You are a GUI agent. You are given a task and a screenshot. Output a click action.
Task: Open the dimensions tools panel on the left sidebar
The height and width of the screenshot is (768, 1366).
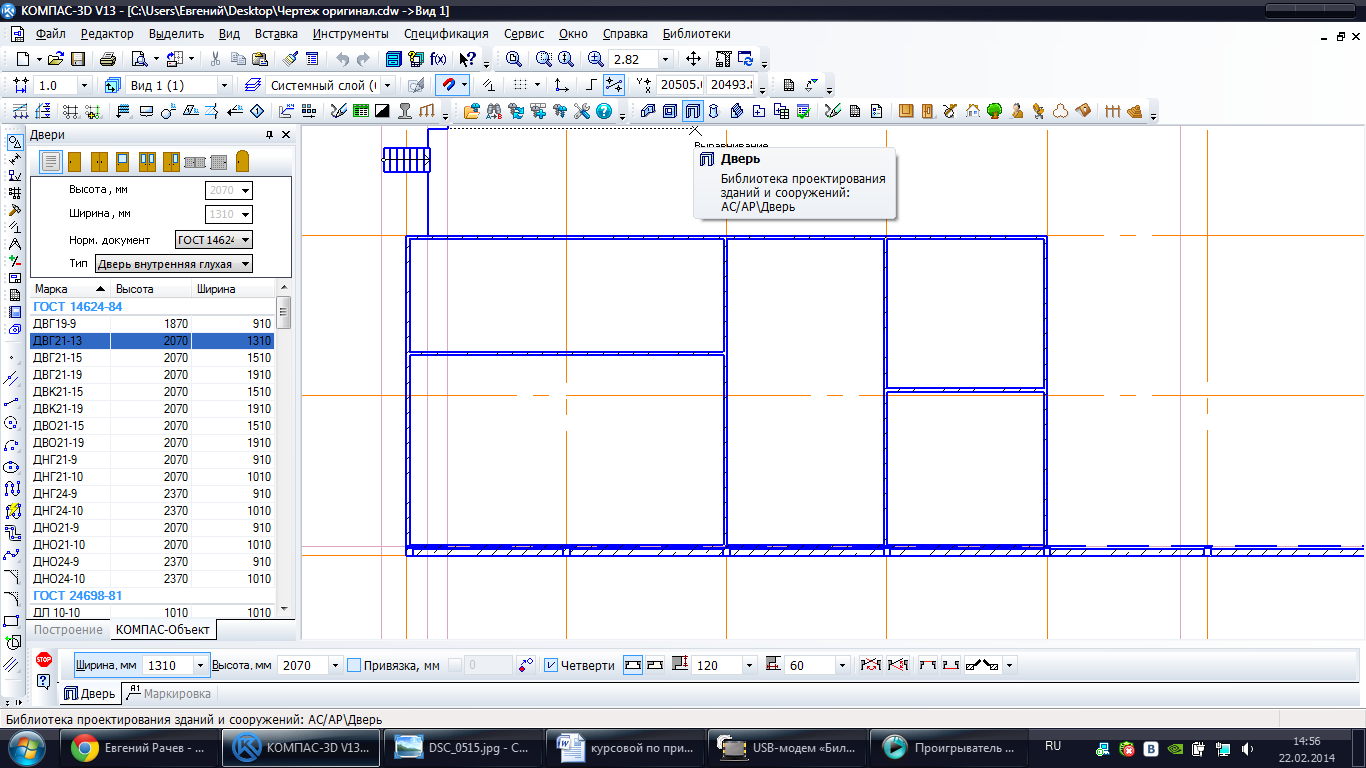click(x=14, y=159)
